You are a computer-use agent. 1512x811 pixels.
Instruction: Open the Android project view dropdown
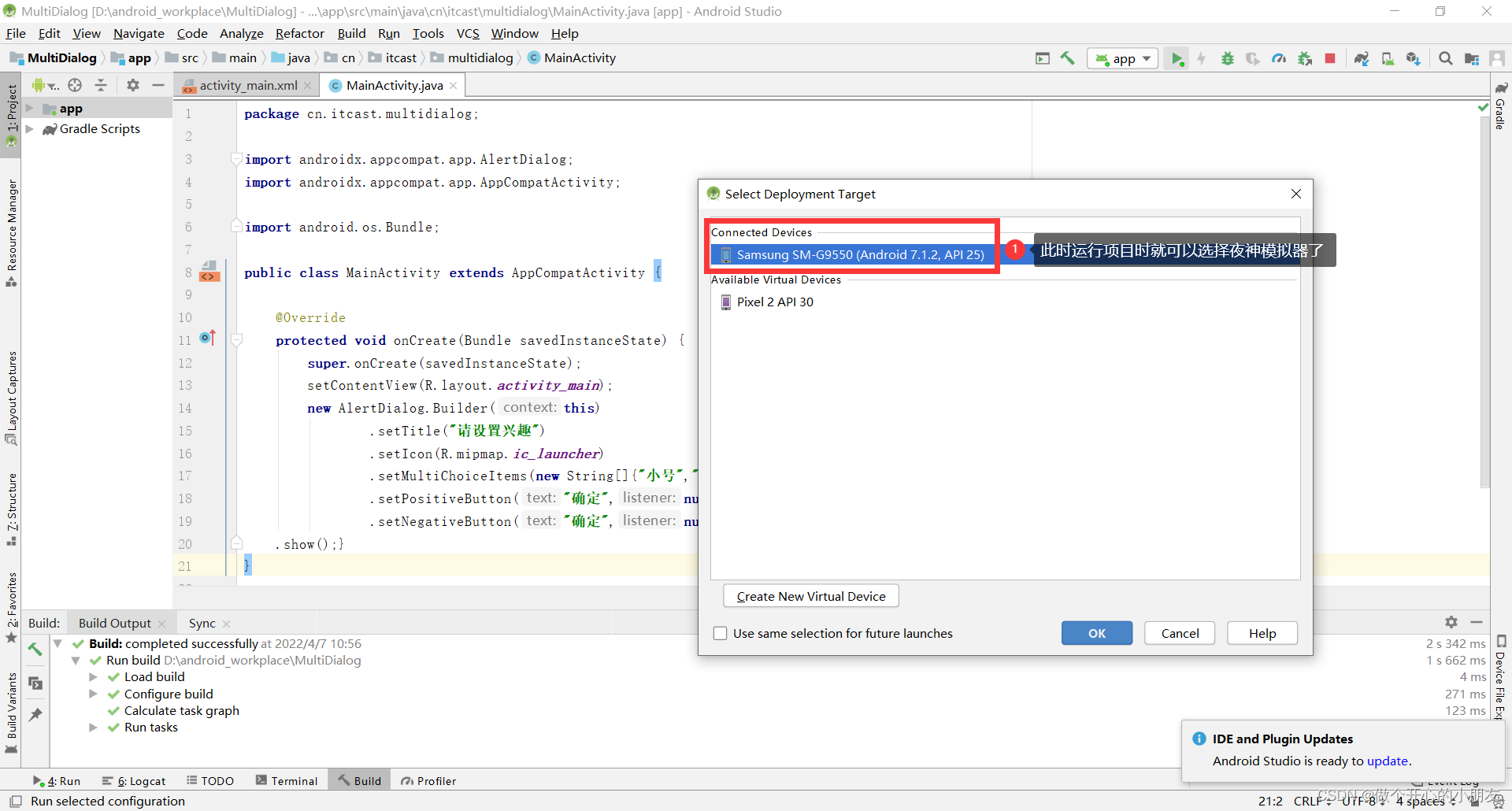tap(46, 85)
